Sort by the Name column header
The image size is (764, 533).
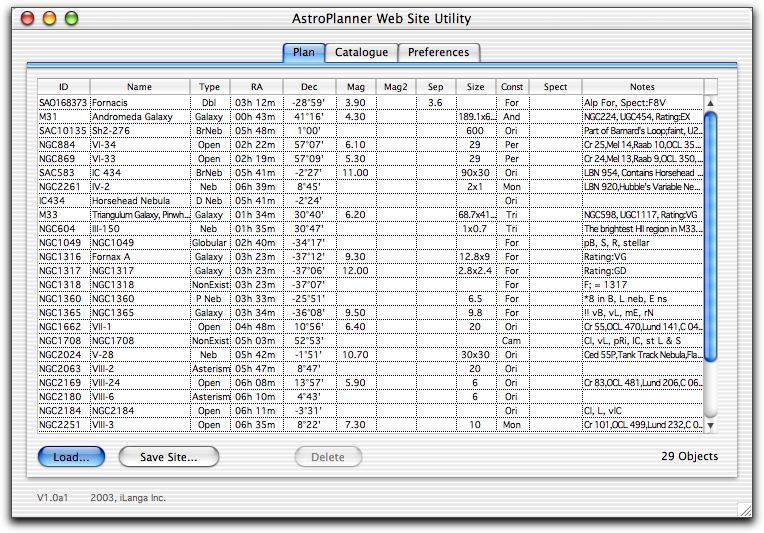(139, 87)
